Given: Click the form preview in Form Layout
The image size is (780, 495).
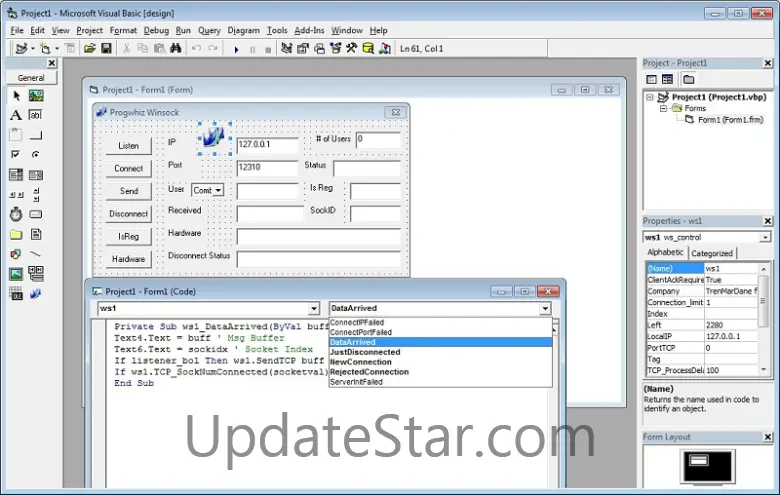Looking at the screenshot, I should tap(698, 461).
